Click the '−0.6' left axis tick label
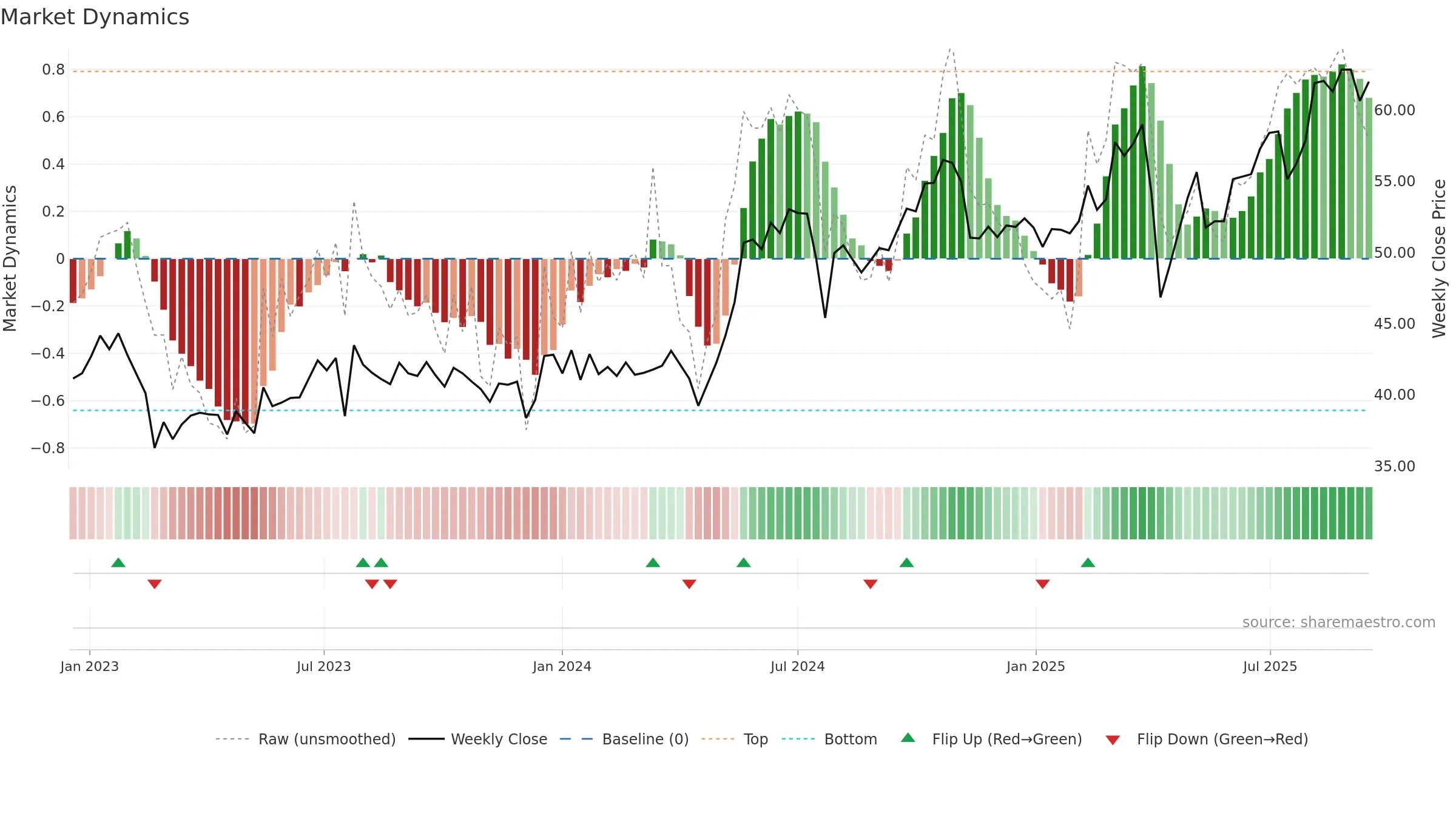This screenshot has height=819, width=1456. [x=48, y=401]
